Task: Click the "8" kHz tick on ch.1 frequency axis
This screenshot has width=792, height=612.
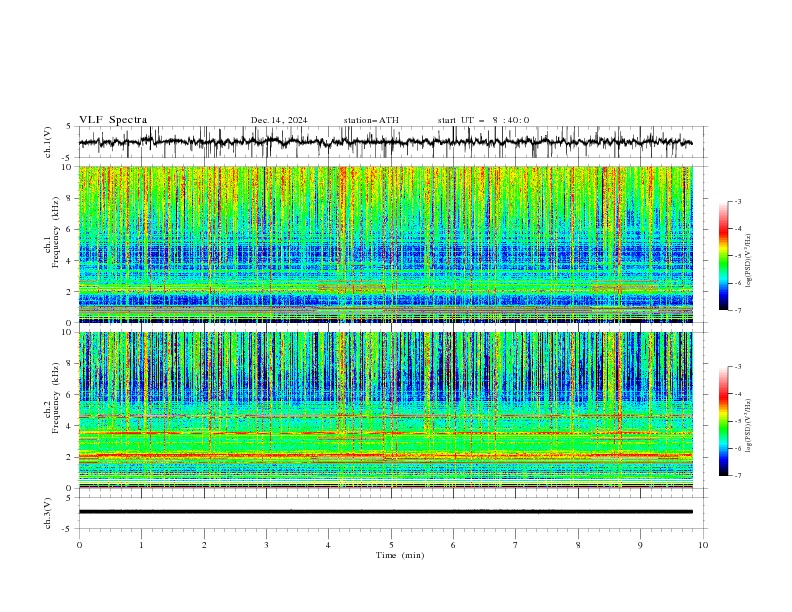Action: click(71, 198)
